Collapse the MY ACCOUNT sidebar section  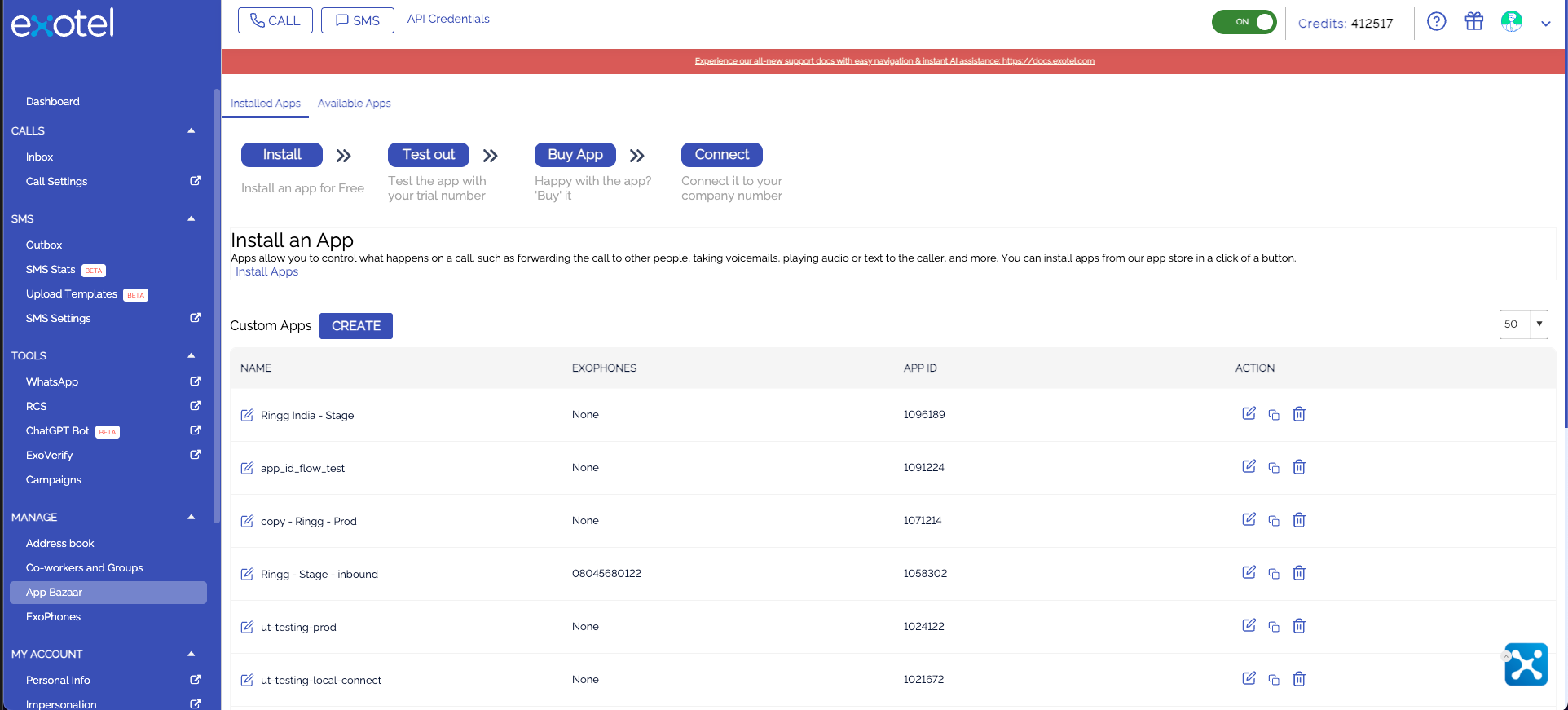(x=192, y=654)
